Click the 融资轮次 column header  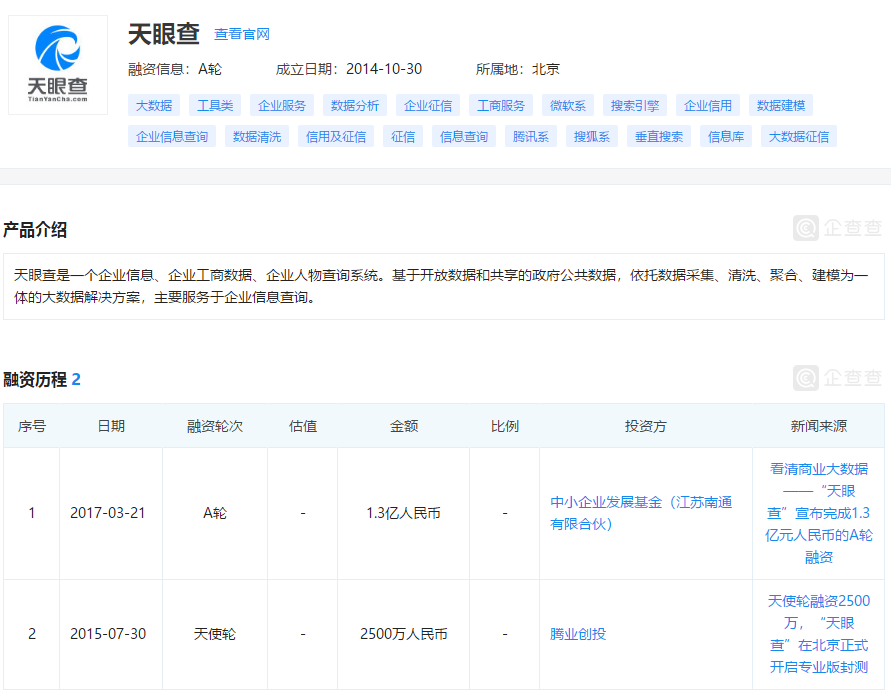[x=215, y=426]
